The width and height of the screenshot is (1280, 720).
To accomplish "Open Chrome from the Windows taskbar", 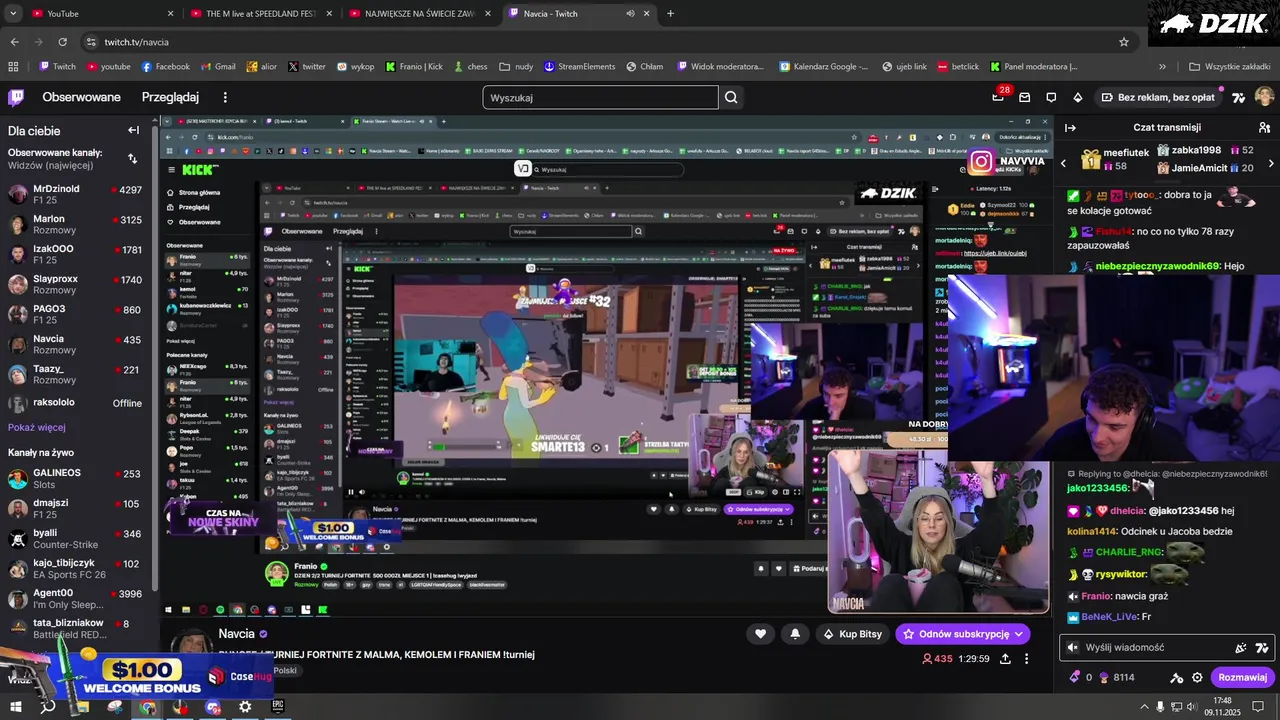I will point(147,706).
